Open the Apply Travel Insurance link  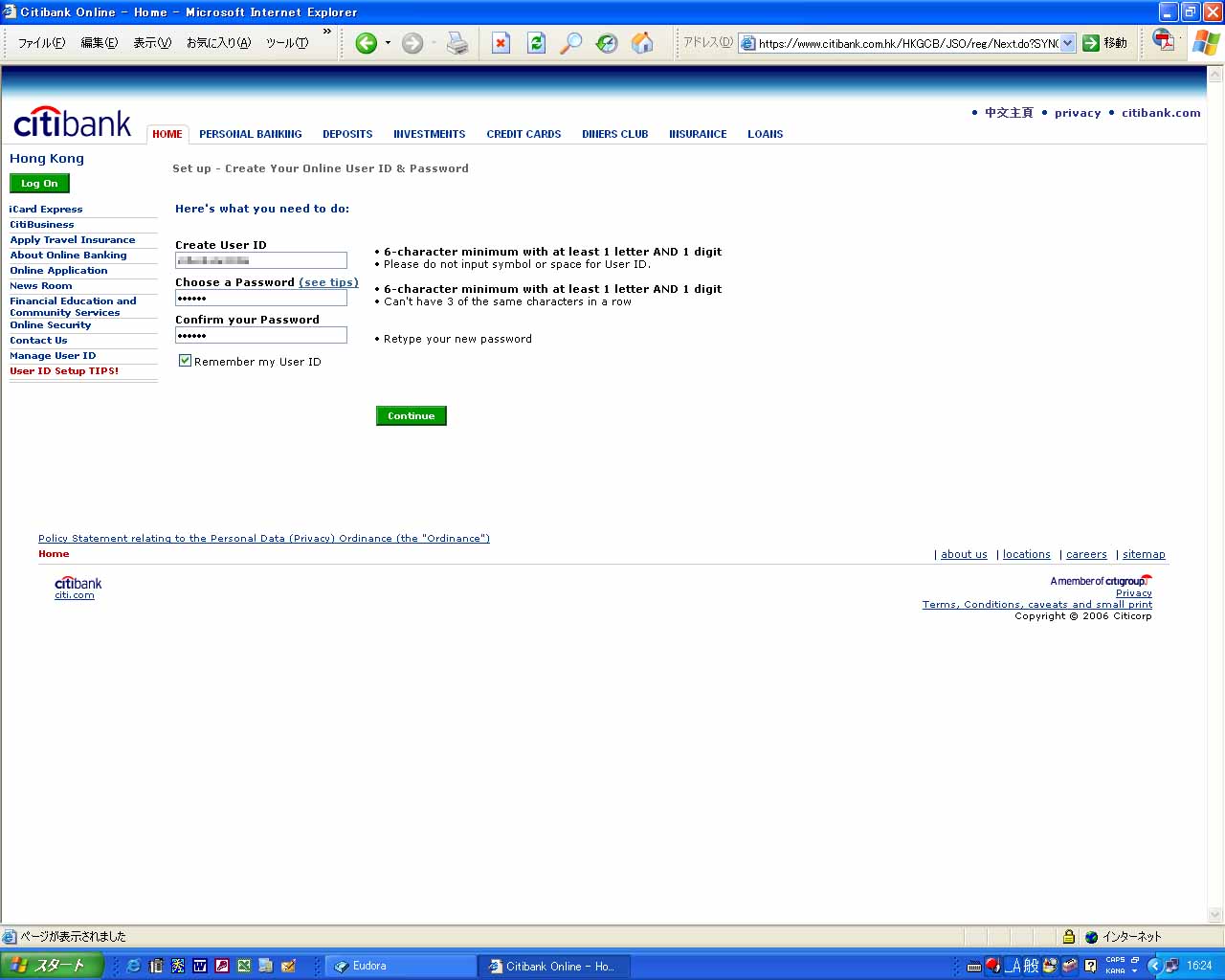[x=73, y=239]
